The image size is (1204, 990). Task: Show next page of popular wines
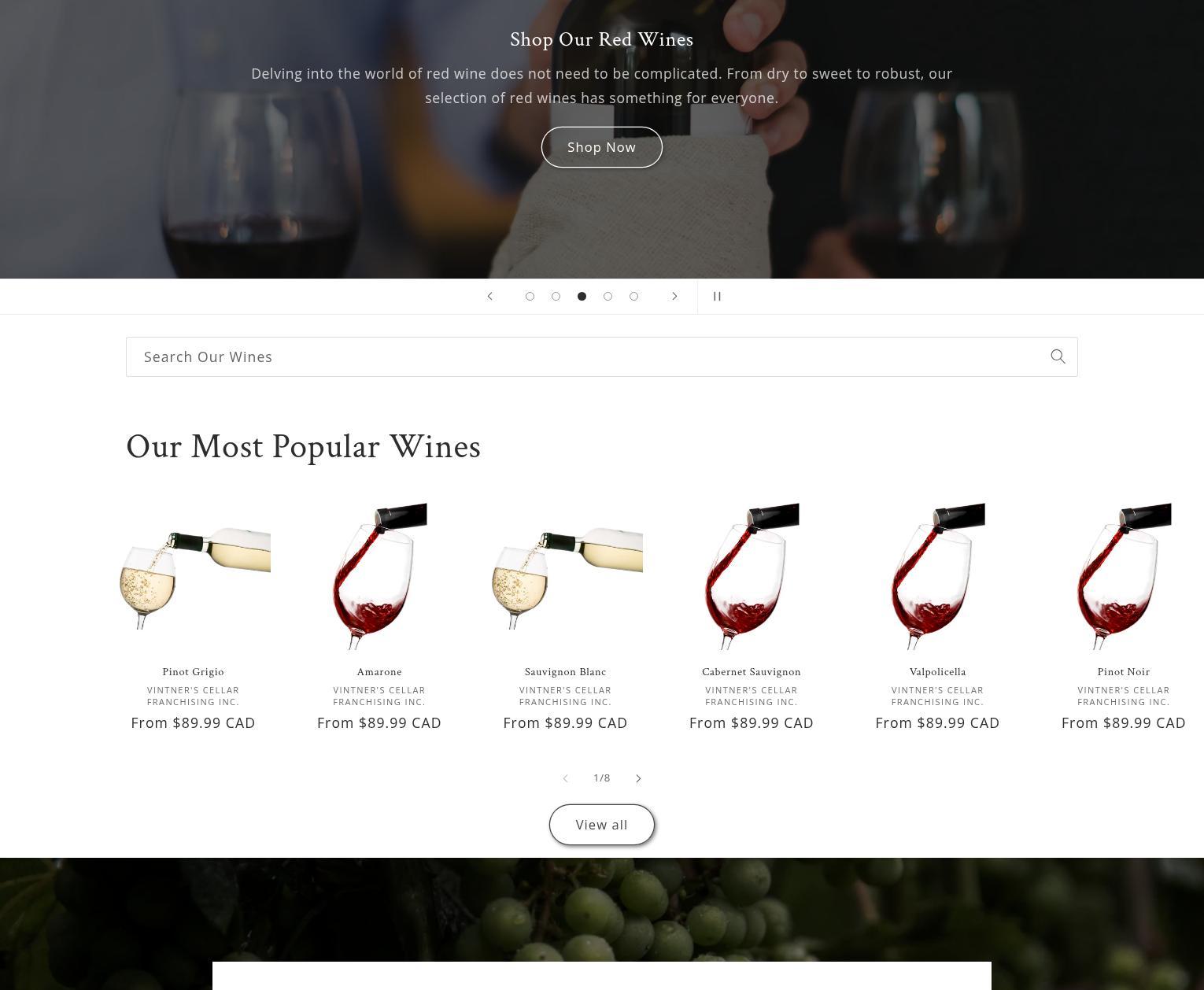(638, 778)
